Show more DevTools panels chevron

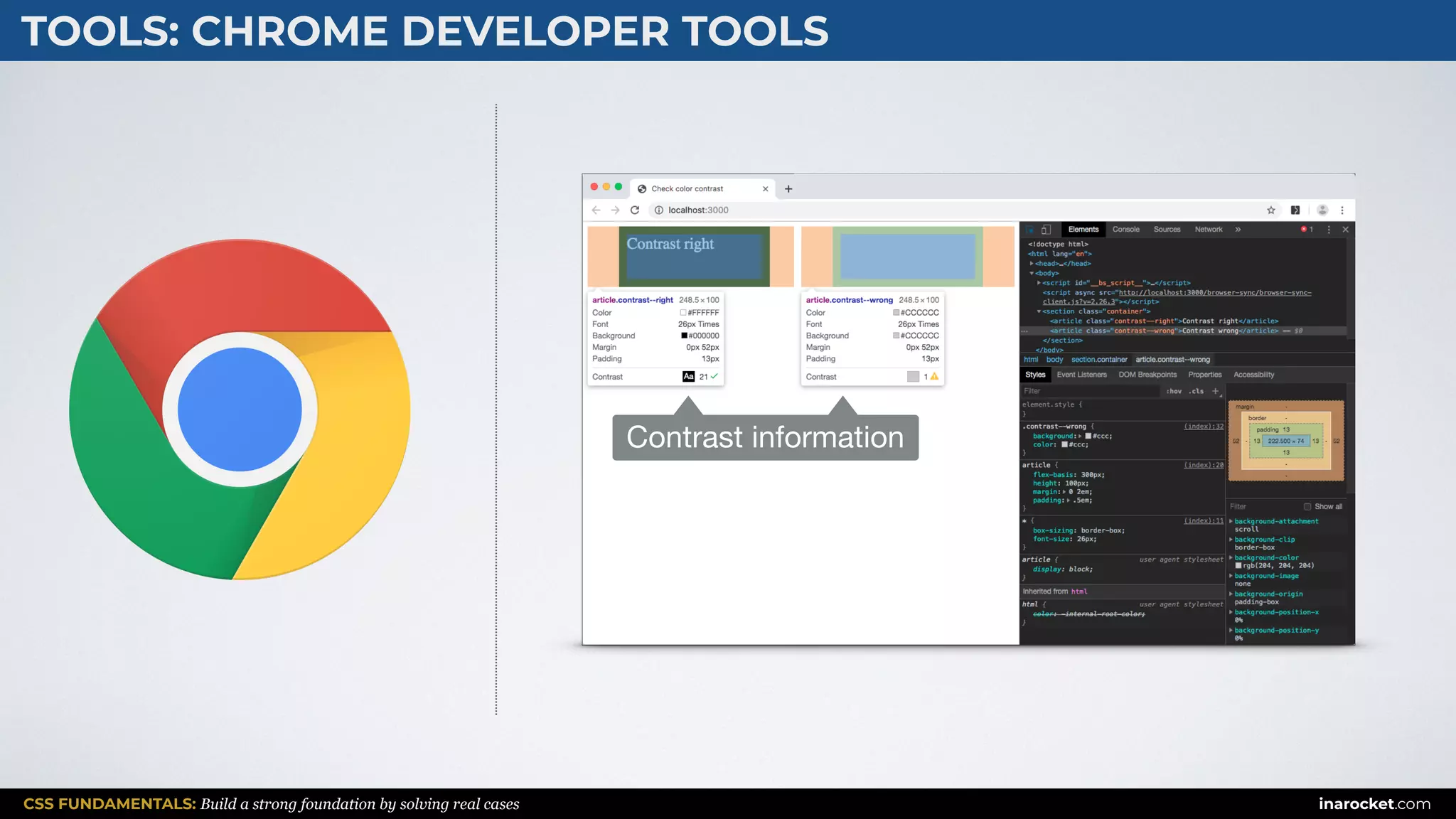(1238, 230)
